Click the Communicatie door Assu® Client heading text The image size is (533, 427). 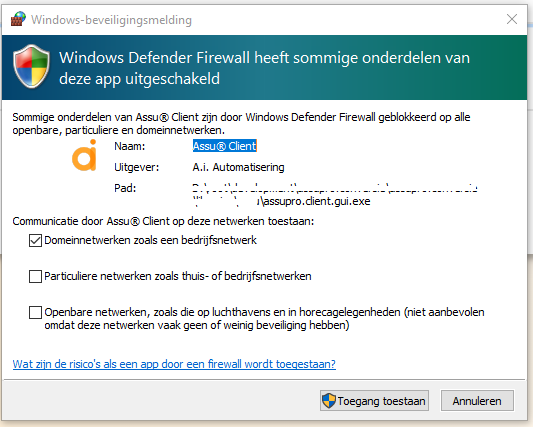[163, 221]
